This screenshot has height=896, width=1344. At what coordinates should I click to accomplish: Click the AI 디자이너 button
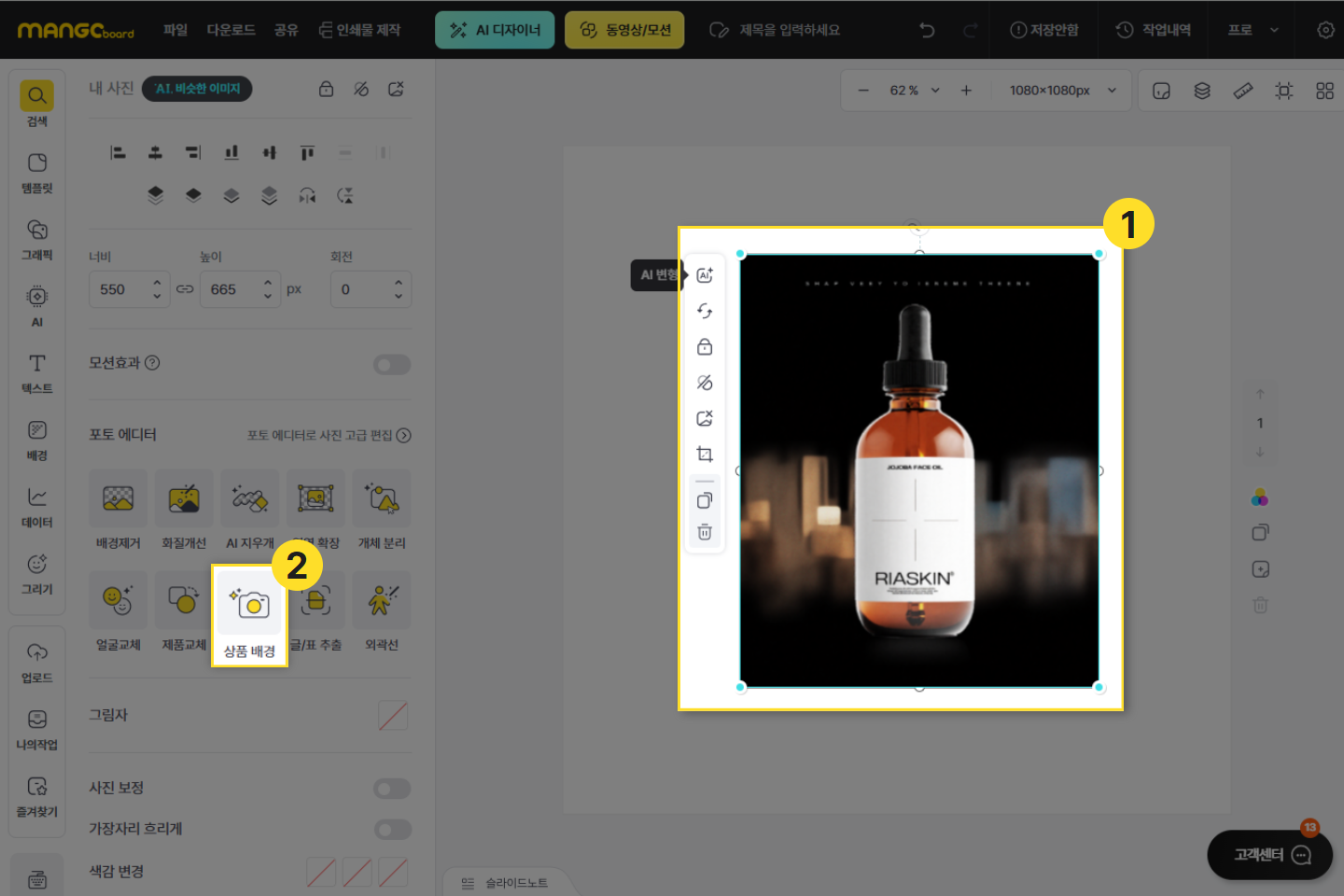[495, 30]
